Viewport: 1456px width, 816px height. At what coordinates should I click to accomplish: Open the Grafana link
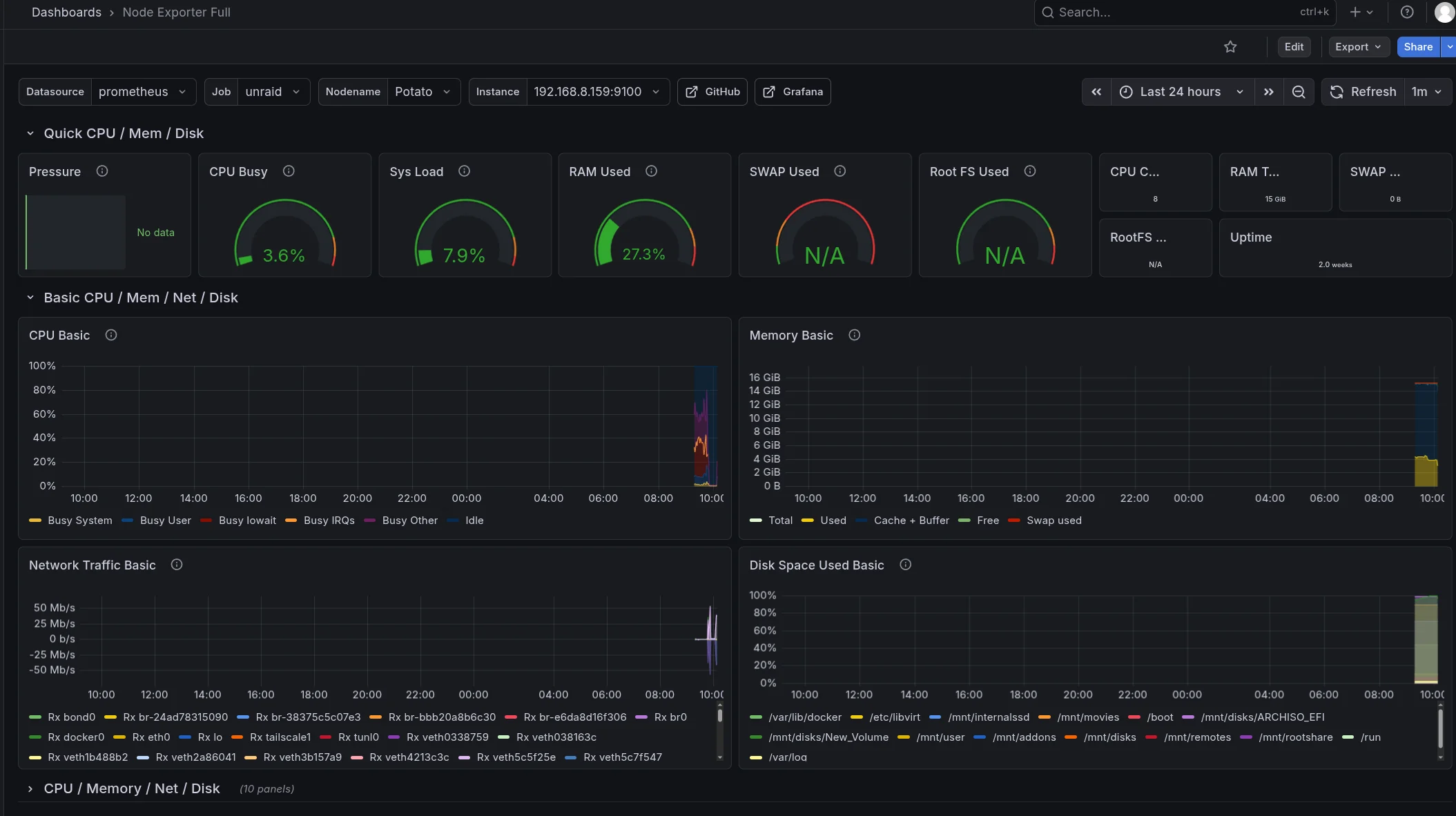[793, 92]
